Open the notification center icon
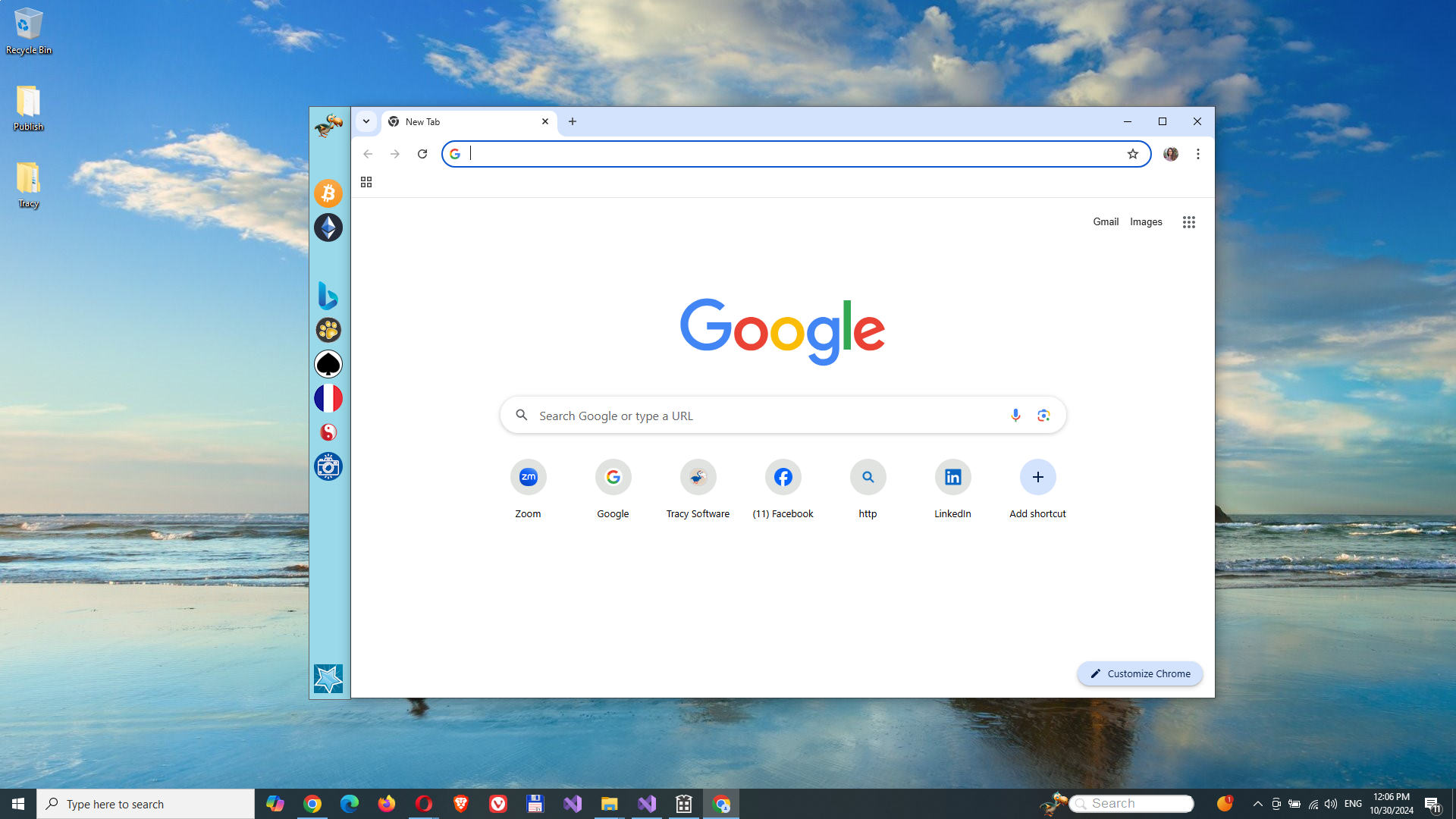The image size is (1456, 819). (x=1432, y=804)
